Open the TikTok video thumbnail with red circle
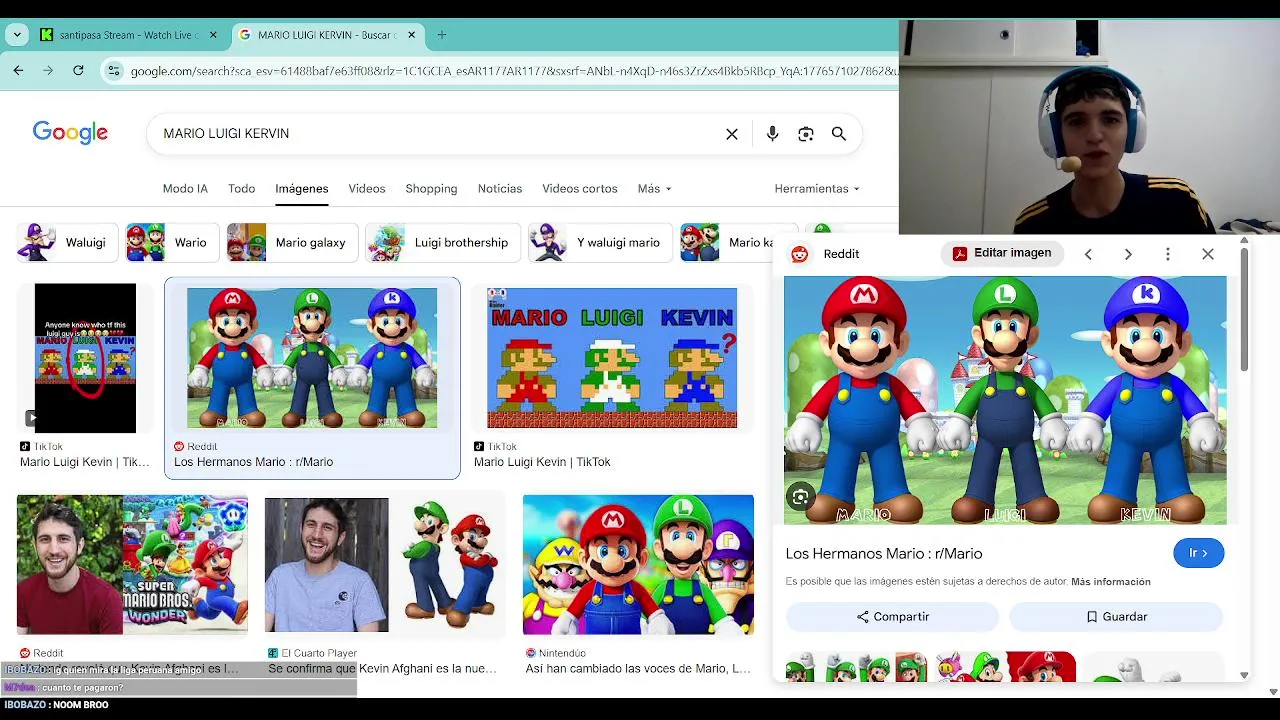The width and height of the screenshot is (1280, 720). [x=85, y=358]
